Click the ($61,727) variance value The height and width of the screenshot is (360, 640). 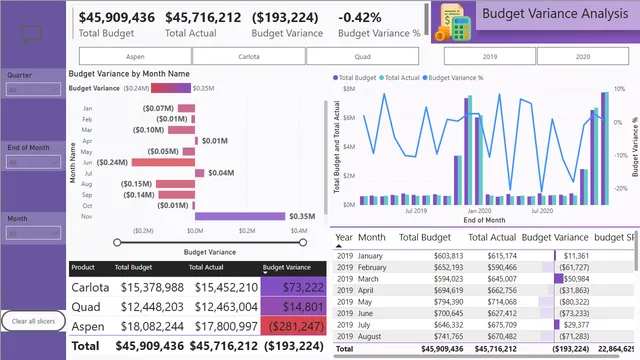[x=574, y=267]
